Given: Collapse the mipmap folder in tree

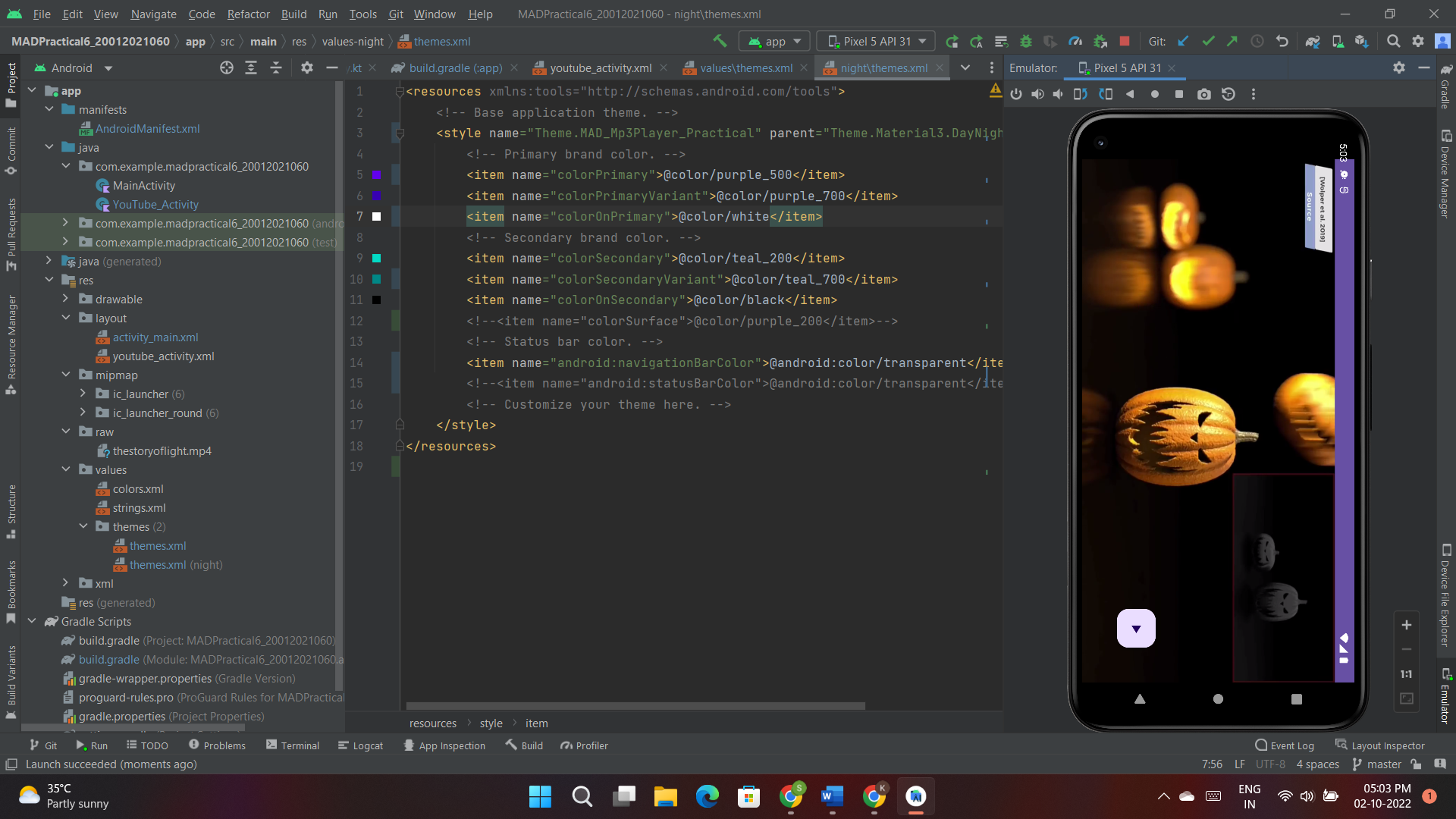Looking at the screenshot, I should (x=66, y=375).
